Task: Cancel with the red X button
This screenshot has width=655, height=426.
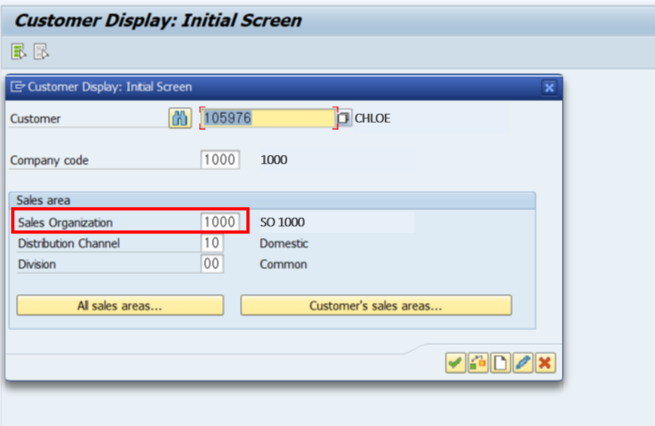Action: (x=546, y=363)
